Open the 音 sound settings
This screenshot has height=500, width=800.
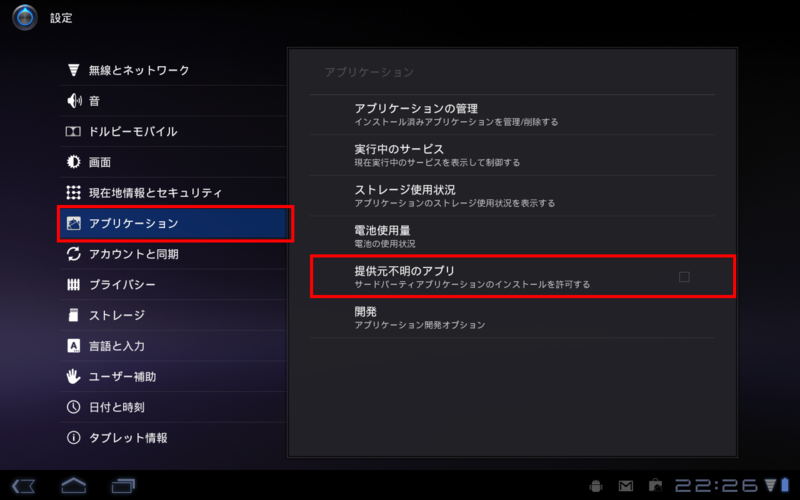point(173,101)
